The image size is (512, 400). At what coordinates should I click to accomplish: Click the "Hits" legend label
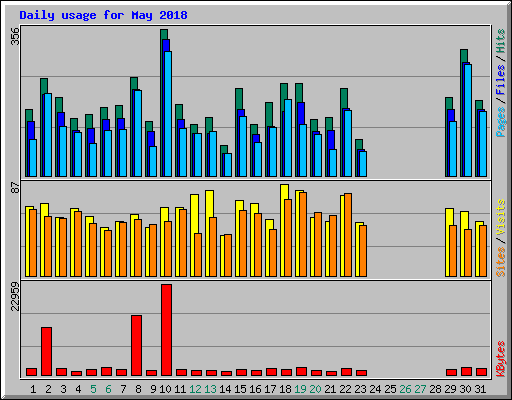pyautogui.click(x=500, y=41)
